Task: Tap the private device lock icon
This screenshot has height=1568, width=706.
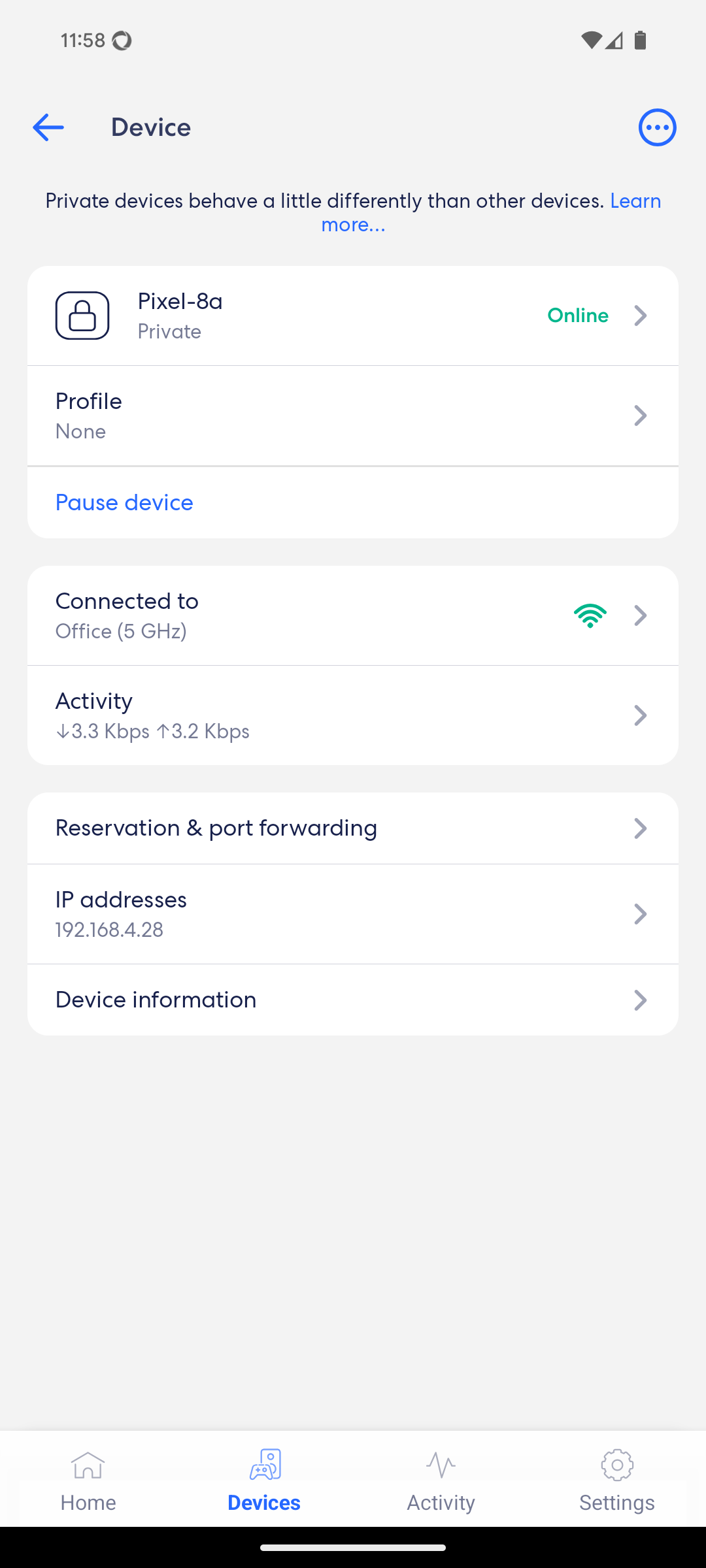Action: point(82,316)
